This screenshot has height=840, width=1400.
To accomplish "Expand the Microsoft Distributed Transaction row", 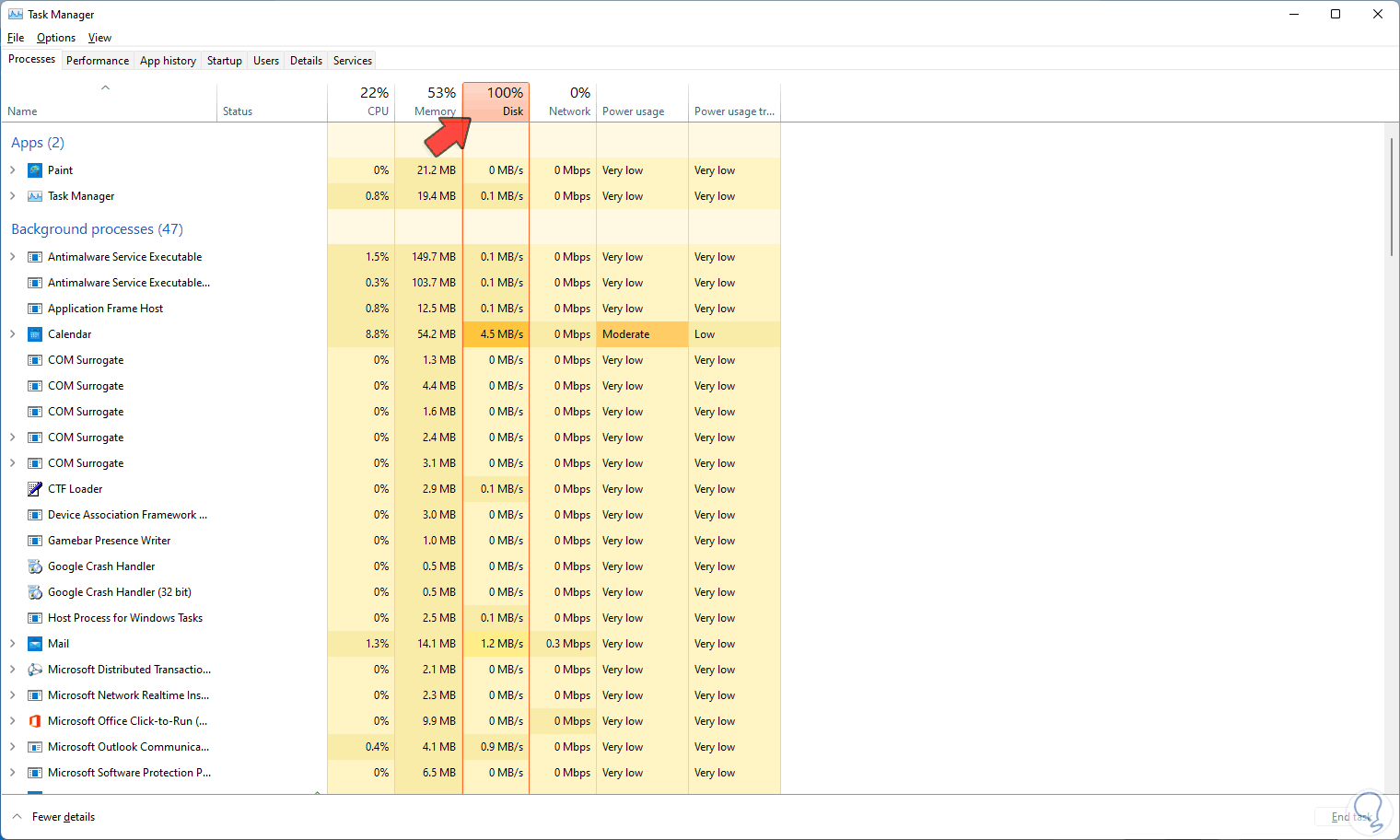I will [12, 670].
